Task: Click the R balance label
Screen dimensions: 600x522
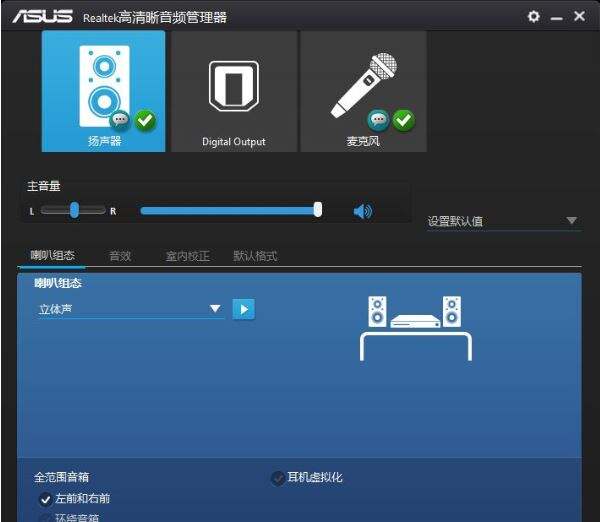Action: [113, 211]
